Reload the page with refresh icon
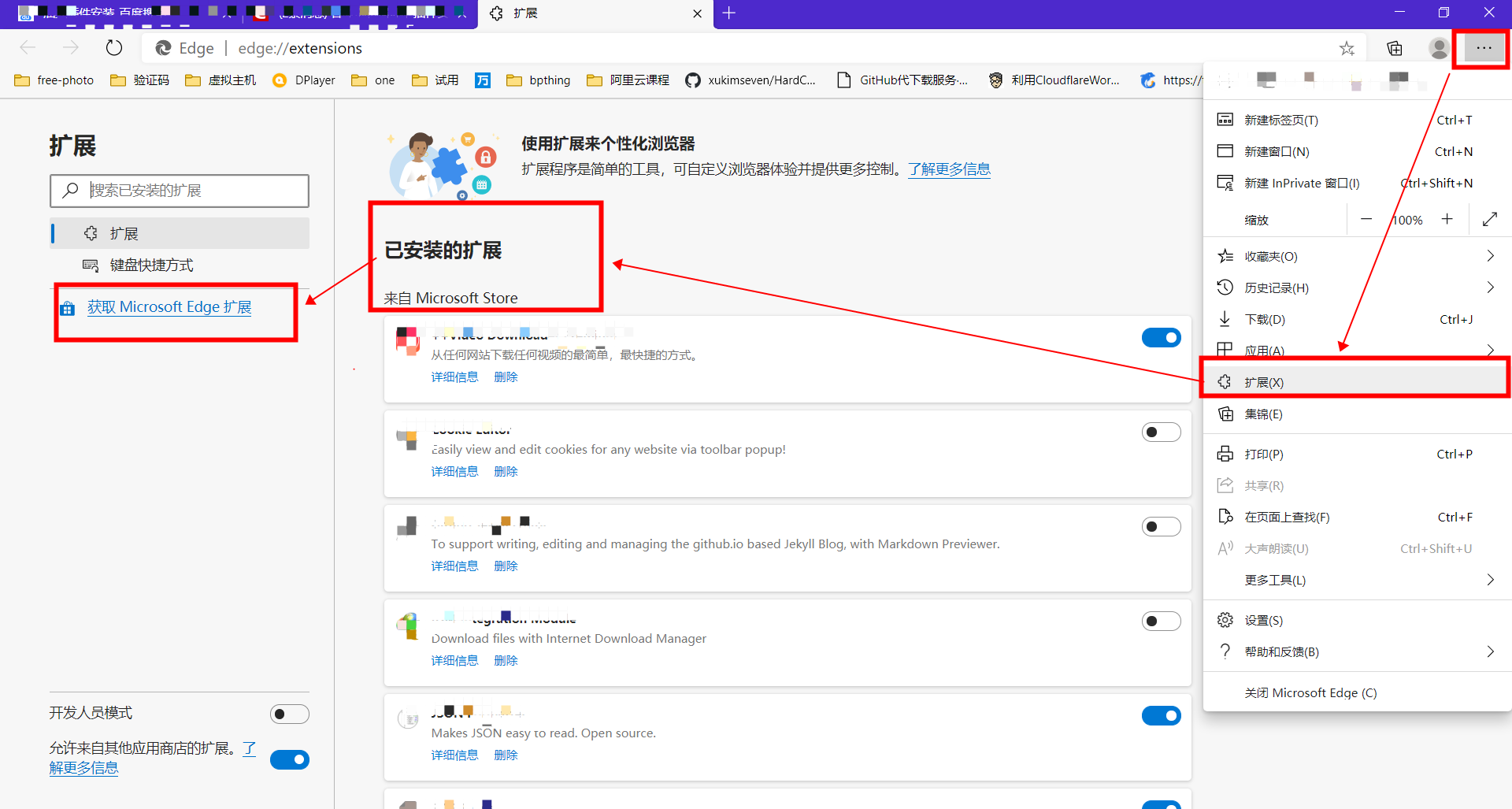Image resolution: width=1512 pixels, height=809 pixels. point(114,48)
